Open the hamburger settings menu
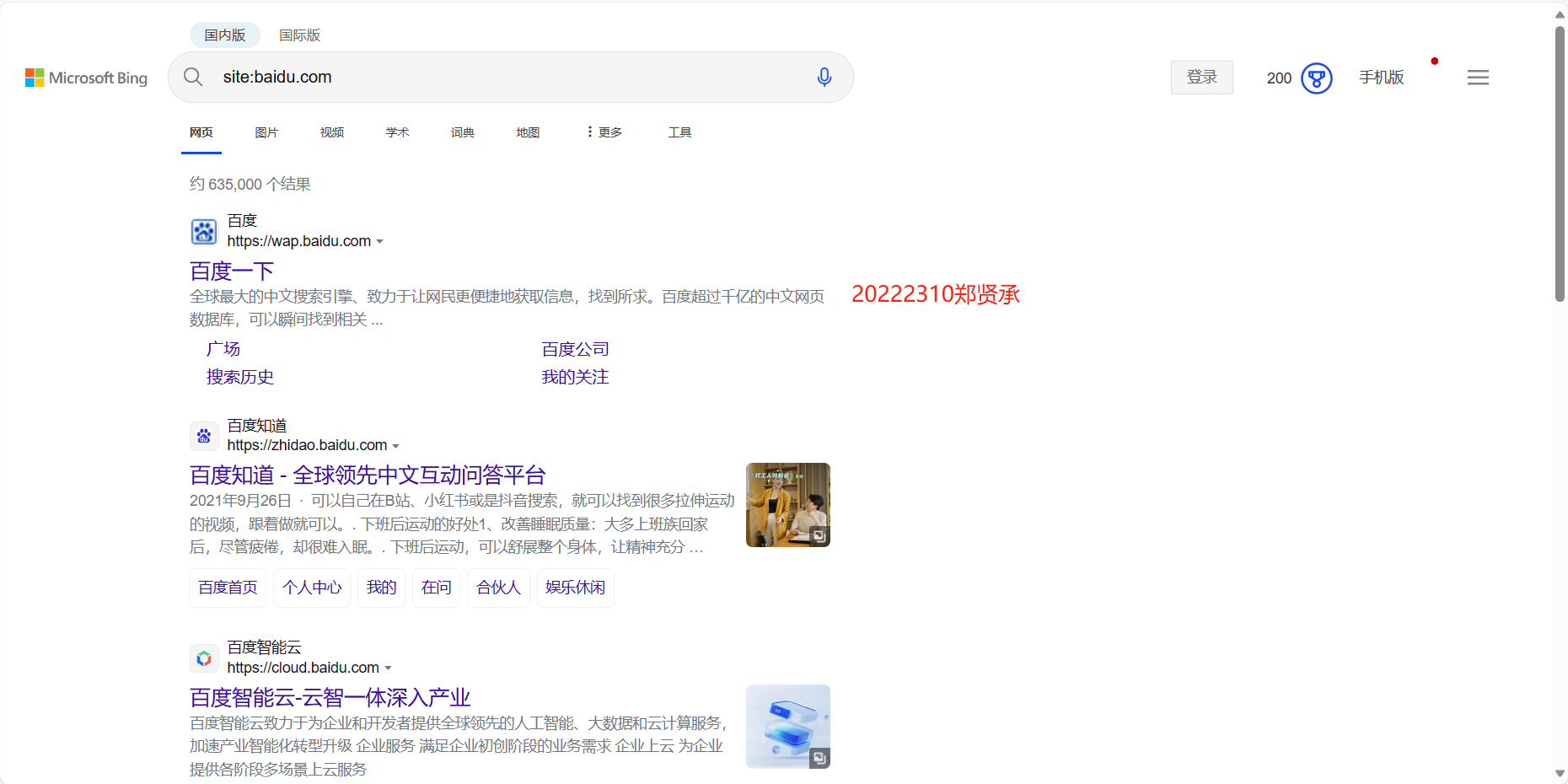 pos(1478,78)
